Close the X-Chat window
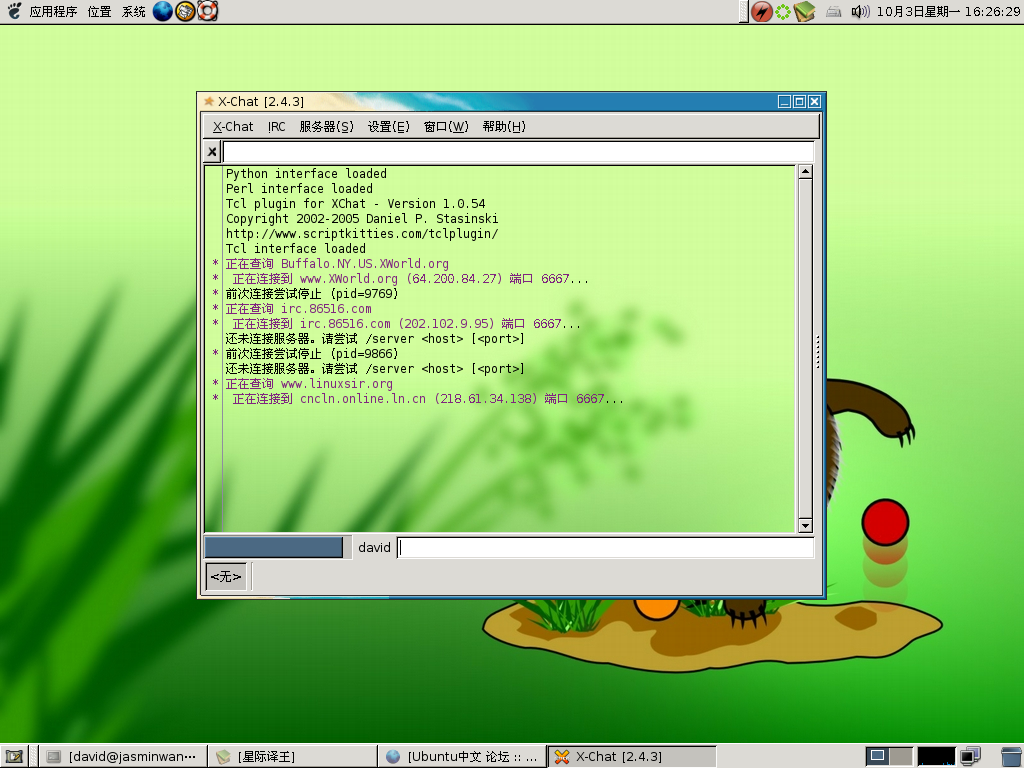Image resolution: width=1024 pixels, height=768 pixels. coord(814,101)
